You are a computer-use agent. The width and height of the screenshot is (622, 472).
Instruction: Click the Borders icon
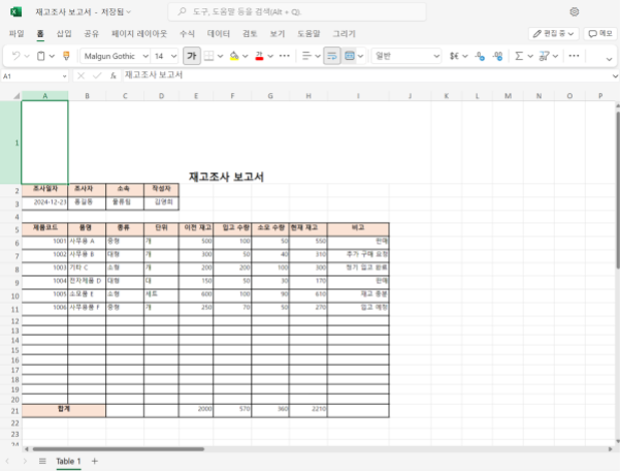(209, 56)
